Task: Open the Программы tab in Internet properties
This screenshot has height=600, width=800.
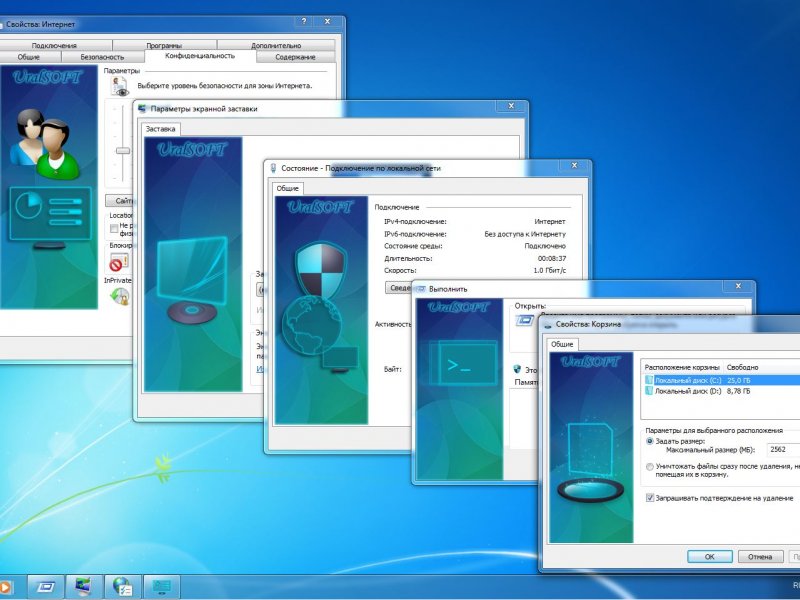Action: coord(164,45)
